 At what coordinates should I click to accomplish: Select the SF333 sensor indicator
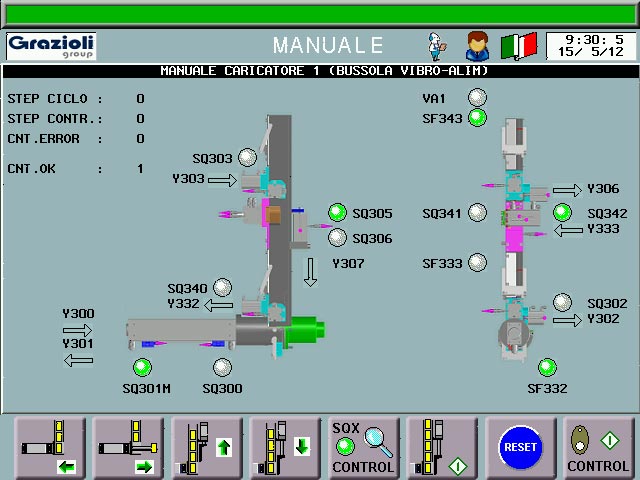tap(477, 262)
